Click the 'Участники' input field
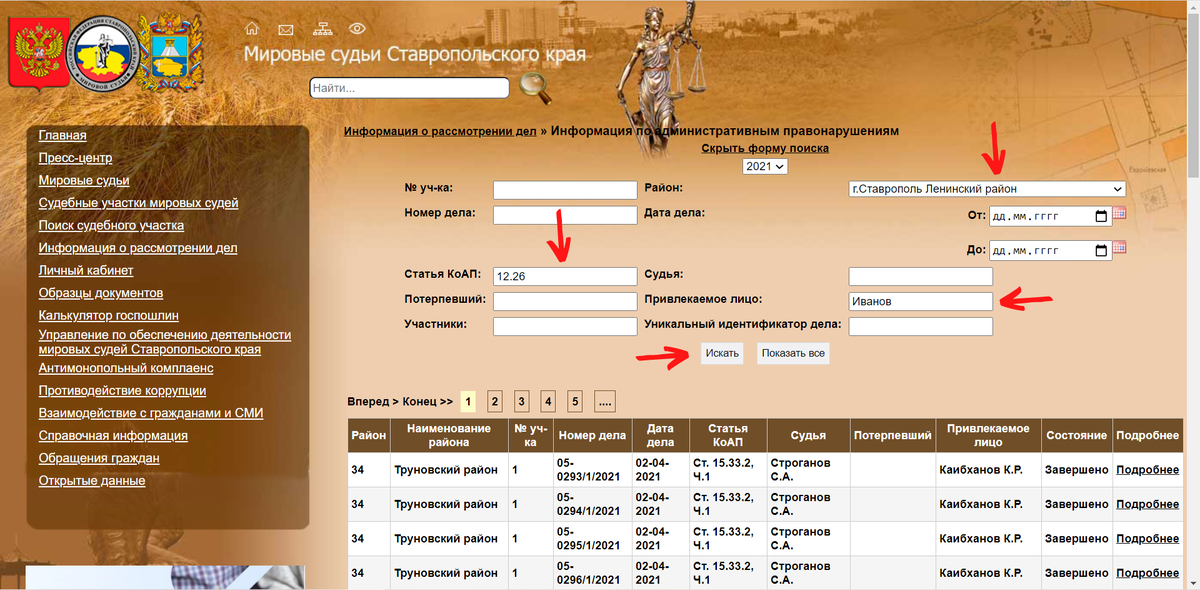Screen dimensions: 1200x590 [565, 326]
